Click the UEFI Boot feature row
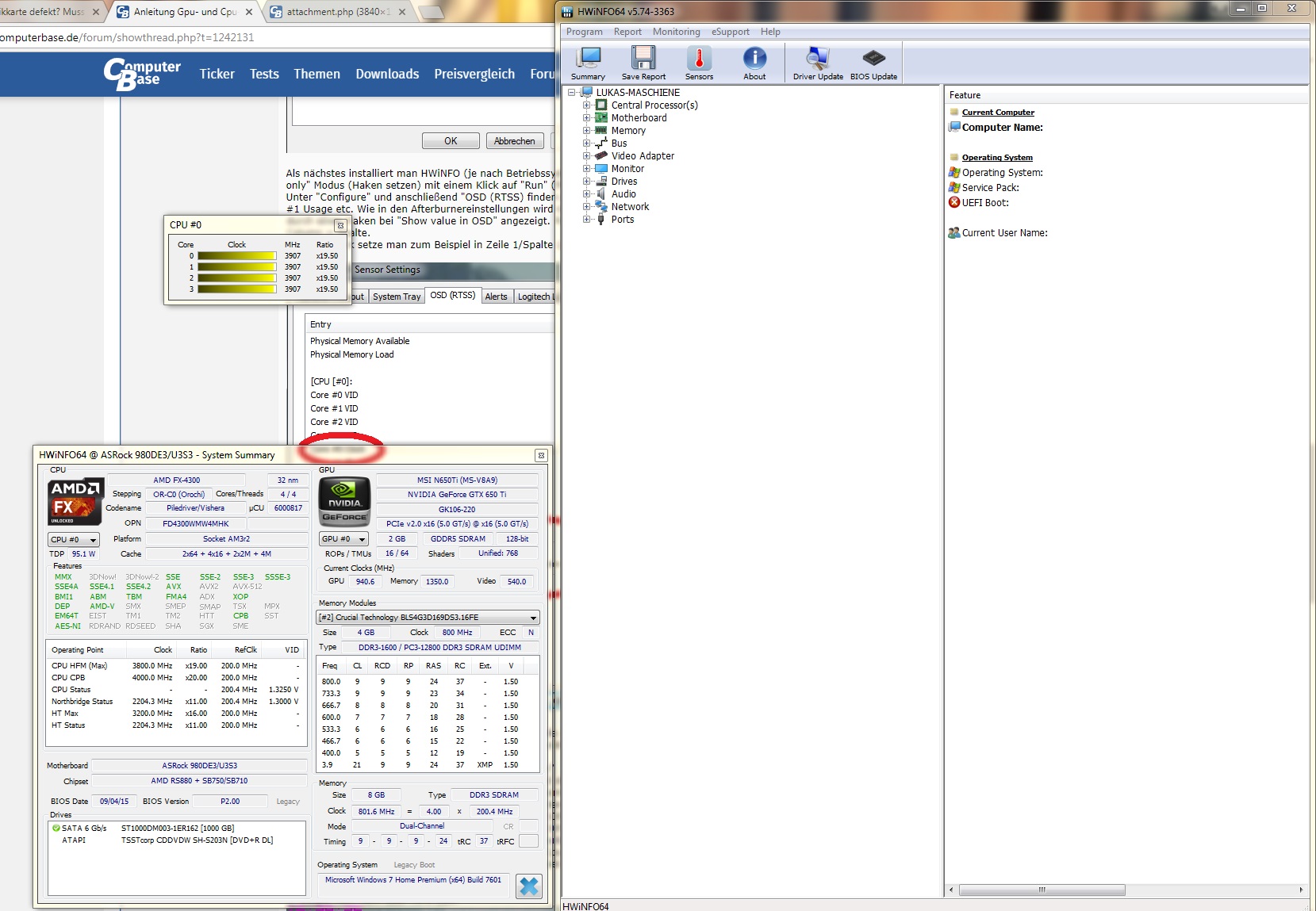The width and height of the screenshot is (1316, 911). pos(985,202)
